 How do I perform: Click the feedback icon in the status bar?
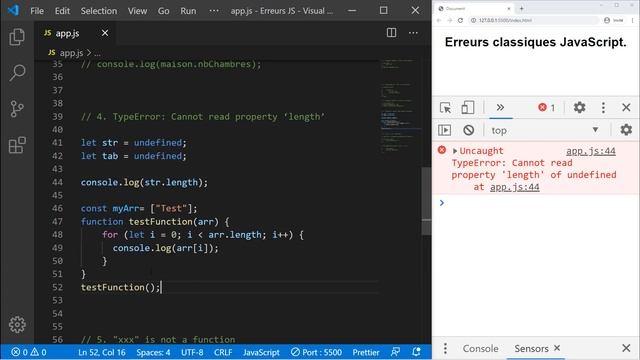click(x=395, y=352)
